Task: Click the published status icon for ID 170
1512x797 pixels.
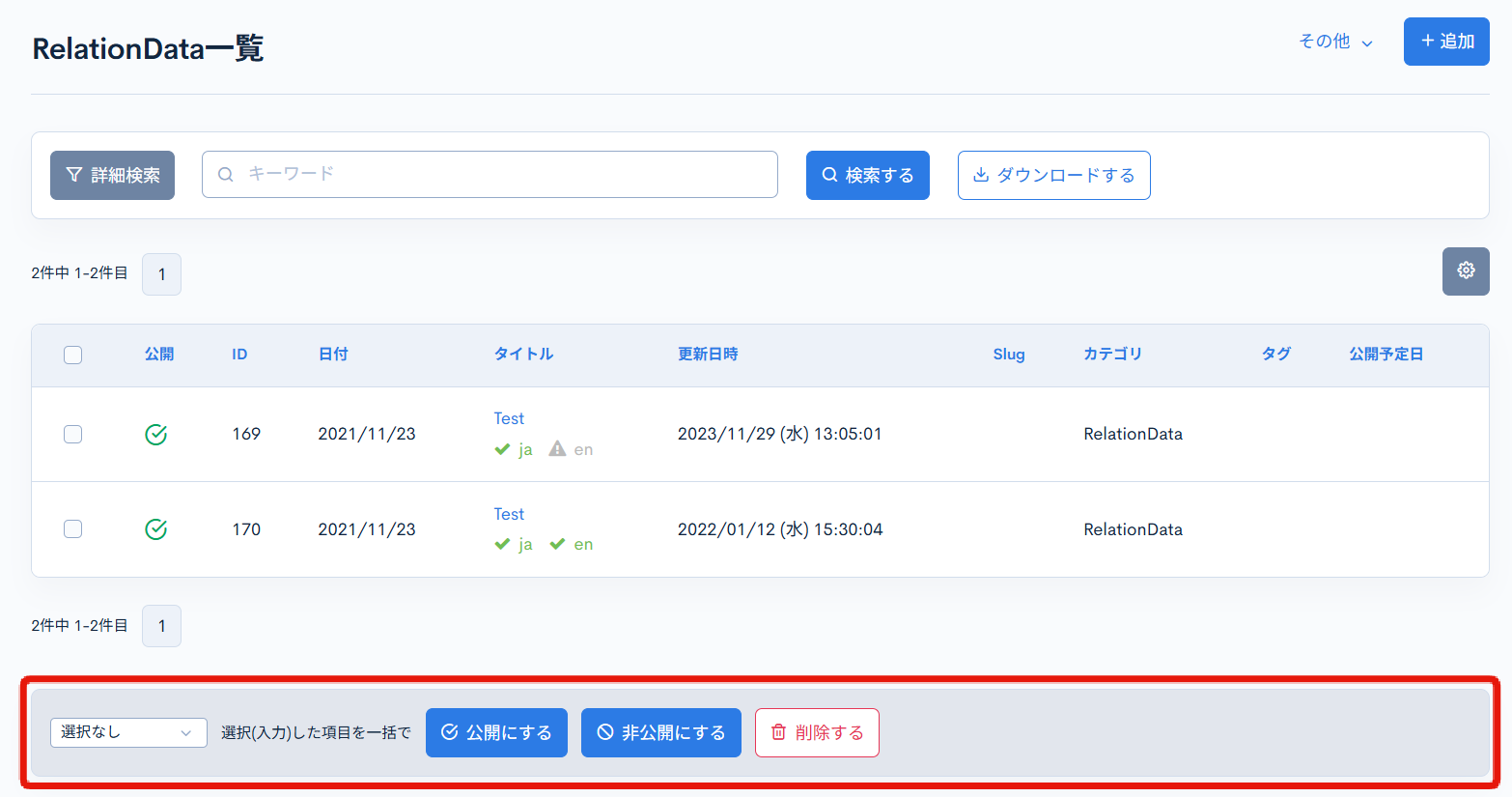Action: coord(155,529)
